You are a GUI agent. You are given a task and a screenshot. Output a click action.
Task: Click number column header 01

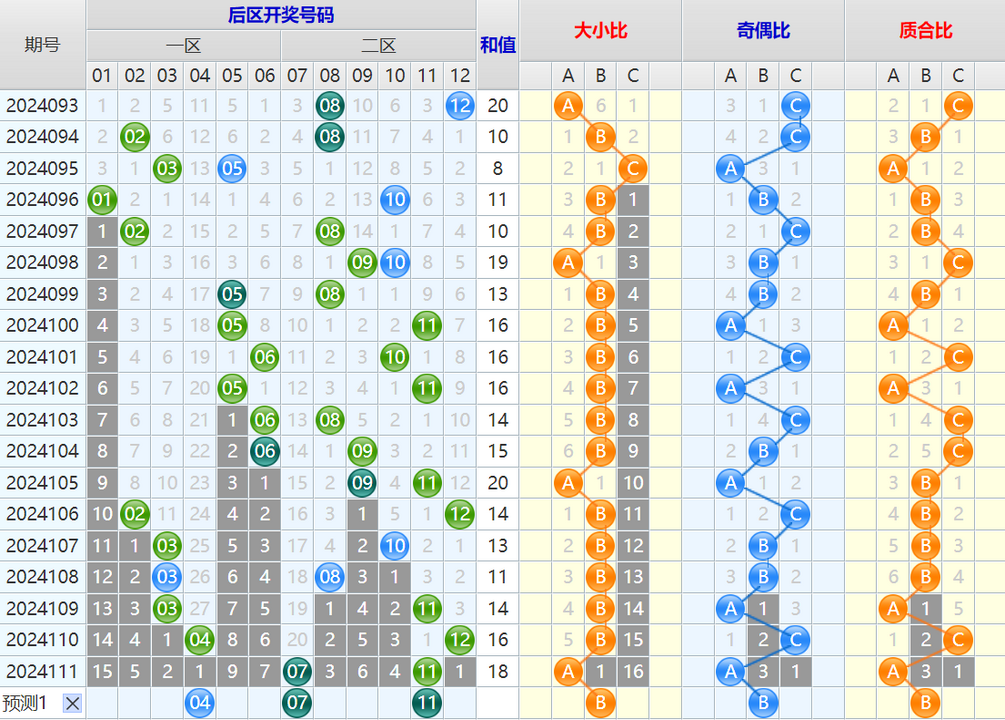click(x=102, y=76)
